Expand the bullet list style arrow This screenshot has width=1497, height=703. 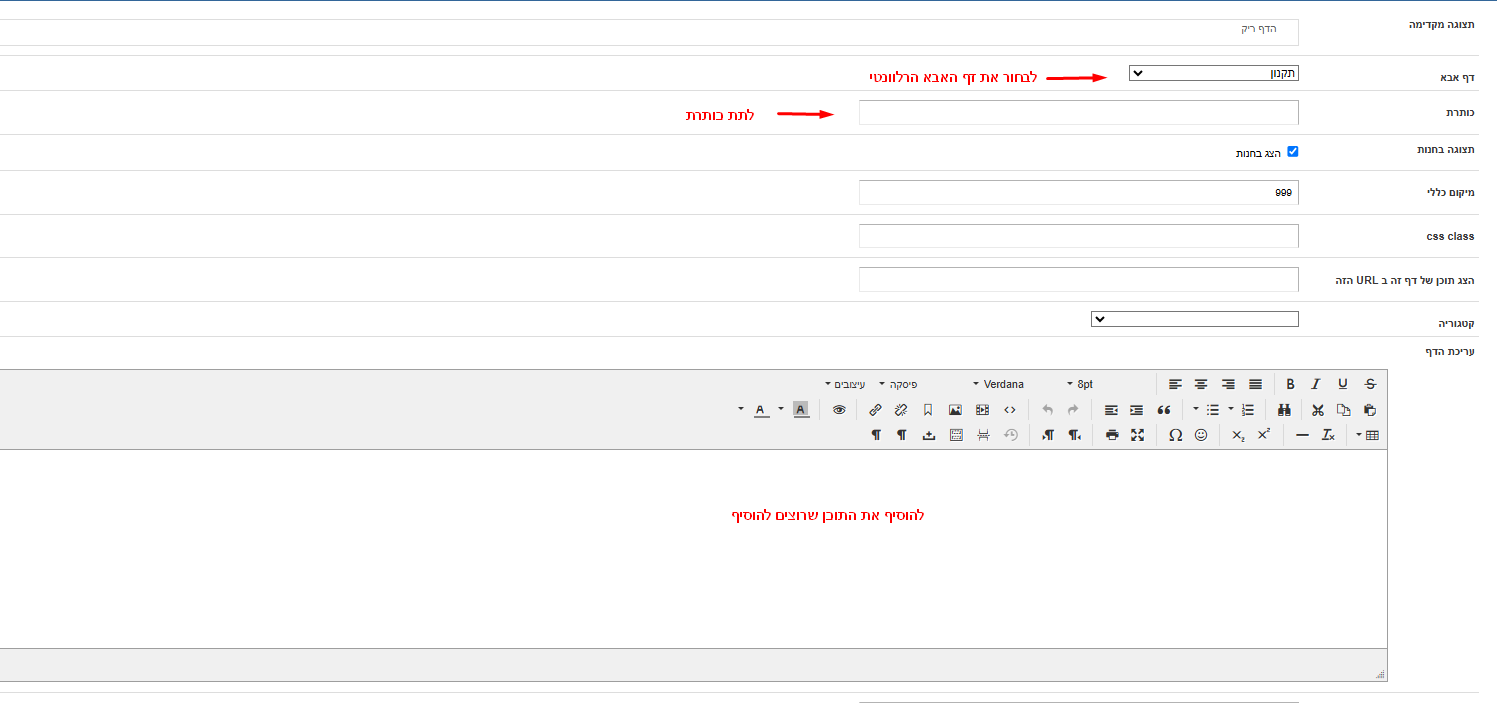[1196, 409]
